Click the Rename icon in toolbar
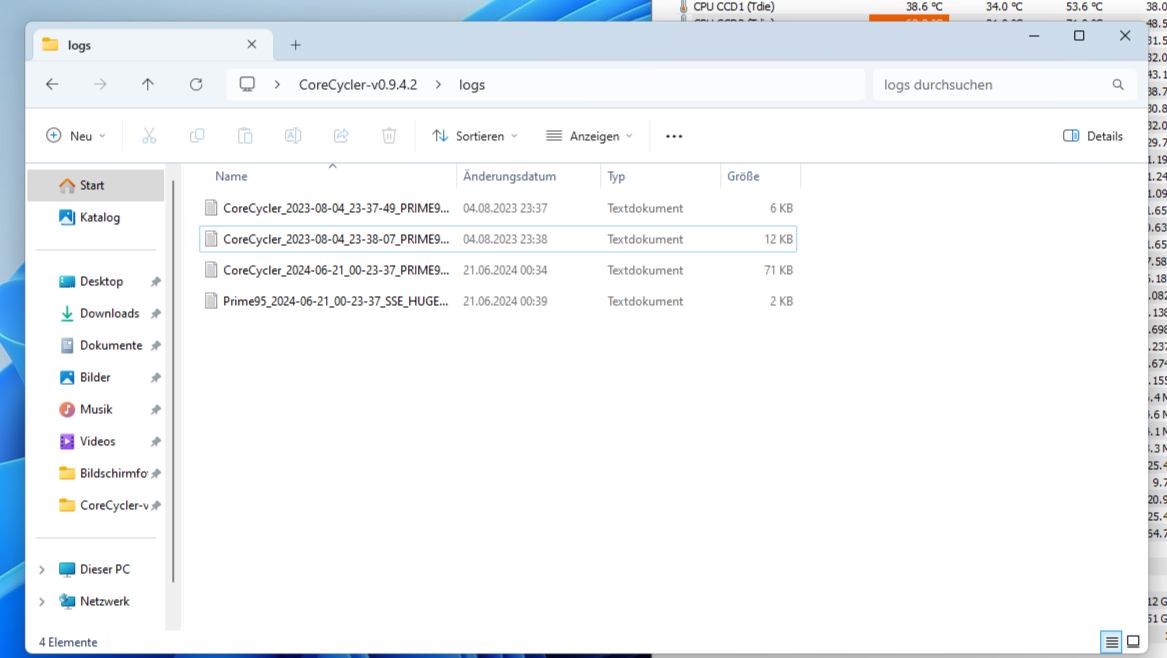The height and width of the screenshot is (658, 1167). coord(293,136)
